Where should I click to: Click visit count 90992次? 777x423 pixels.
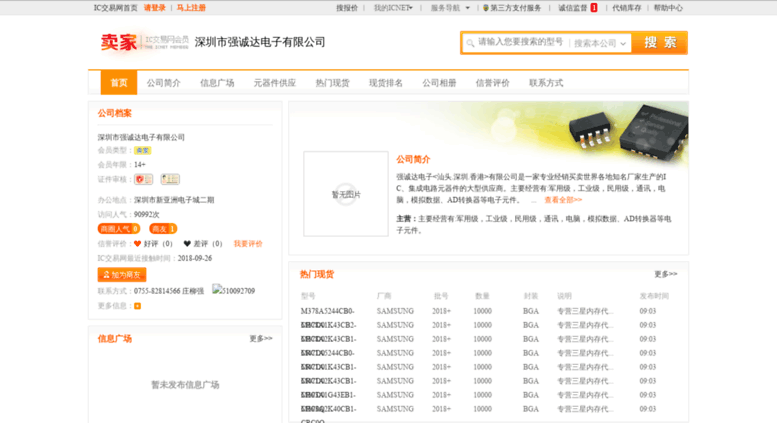147,214
